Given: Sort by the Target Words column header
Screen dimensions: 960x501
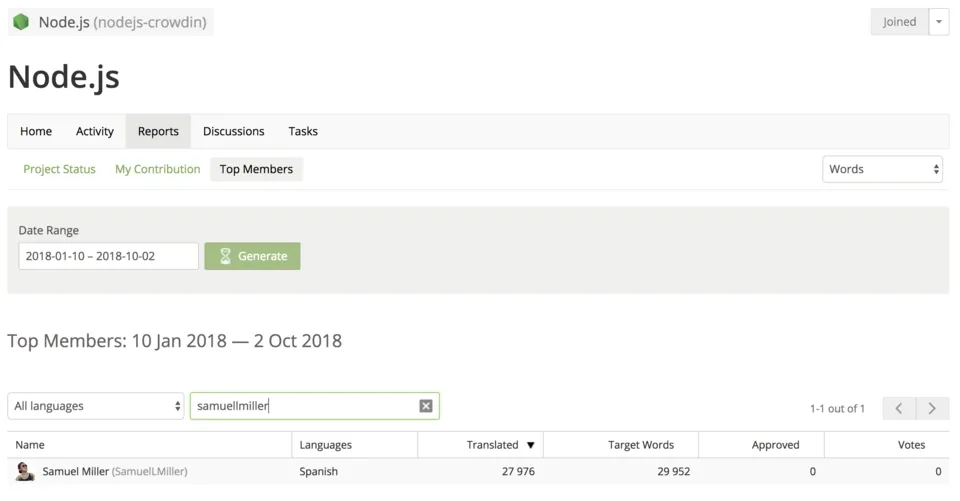Looking at the screenshot, I should (x=641, y=445).
